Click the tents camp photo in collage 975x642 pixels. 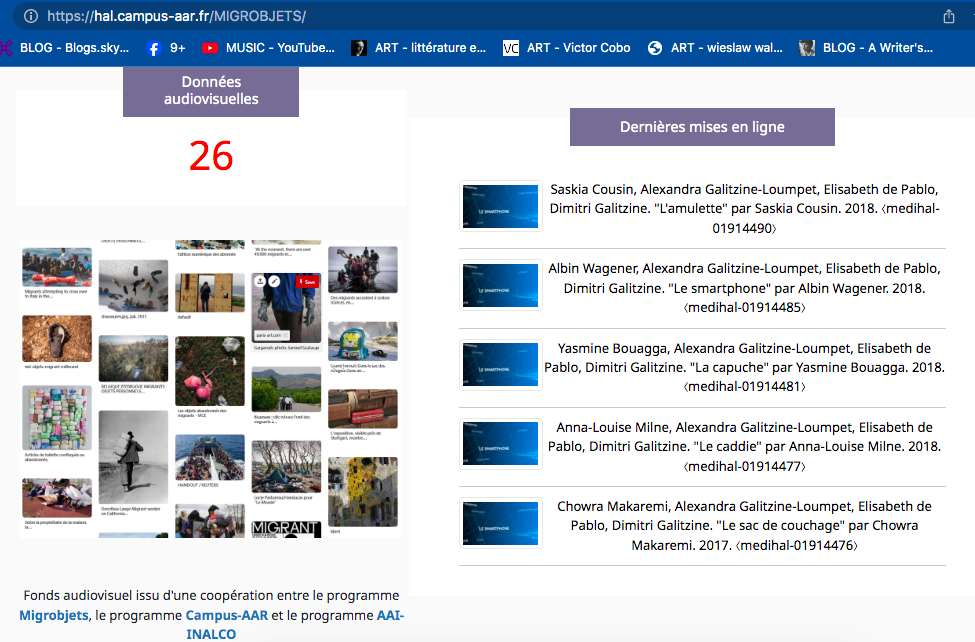click(286, 467)
